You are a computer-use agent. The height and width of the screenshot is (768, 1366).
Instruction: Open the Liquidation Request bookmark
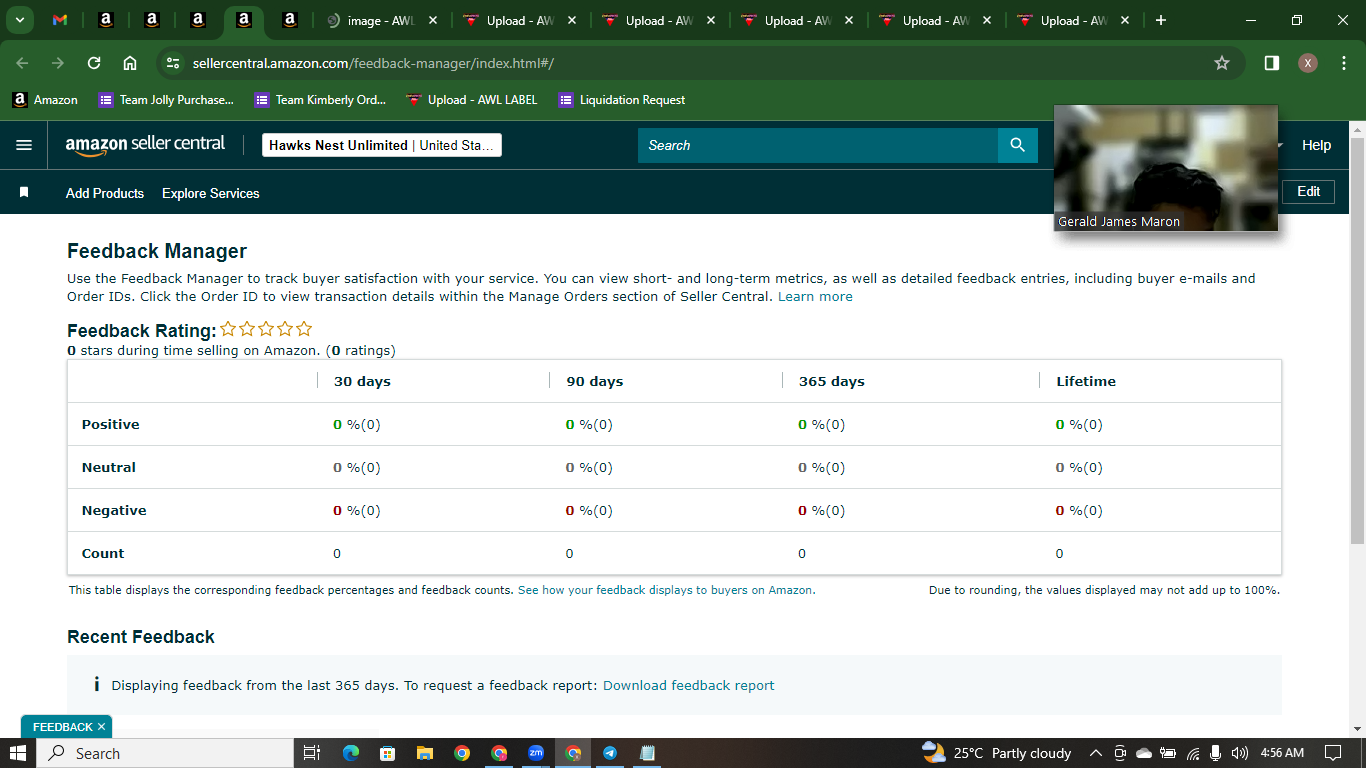pyautogui.click(x=622, y=100)
